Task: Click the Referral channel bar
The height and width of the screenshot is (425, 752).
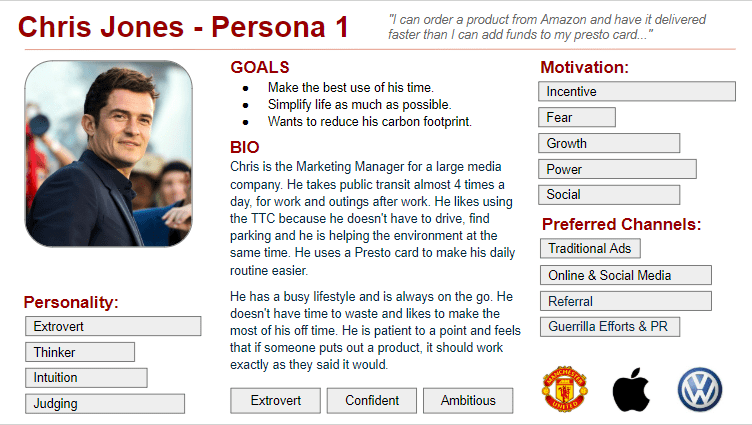Action: pyautogui.click(x=625, y=301)
